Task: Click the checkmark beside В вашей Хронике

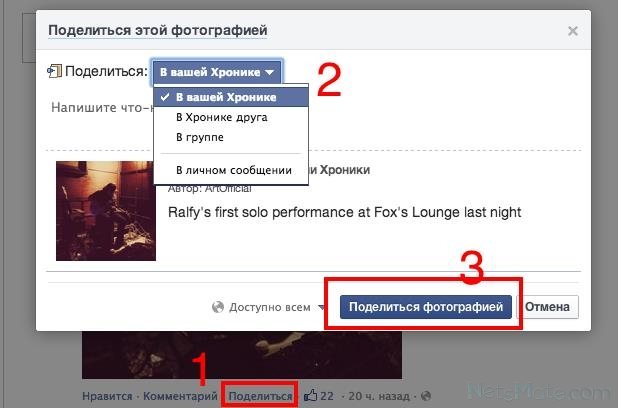Action: click(165, 97)
